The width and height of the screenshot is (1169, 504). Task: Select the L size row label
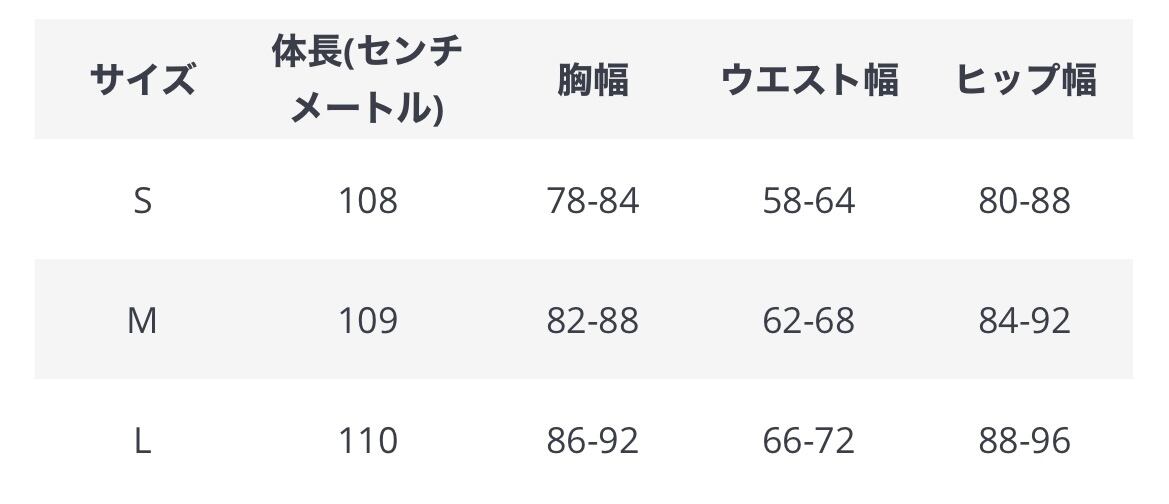point(142,441)
